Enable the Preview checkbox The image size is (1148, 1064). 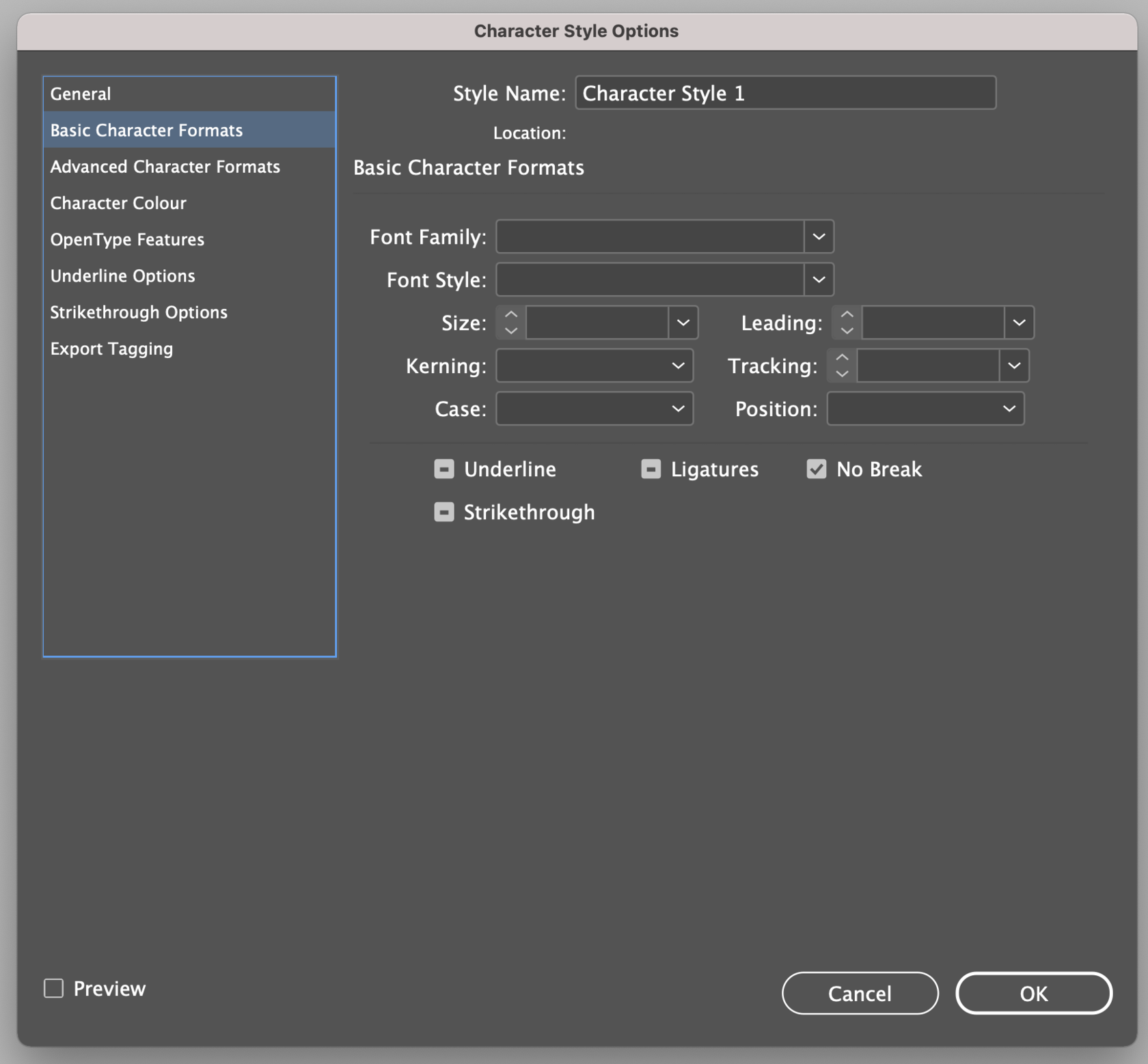54,988
